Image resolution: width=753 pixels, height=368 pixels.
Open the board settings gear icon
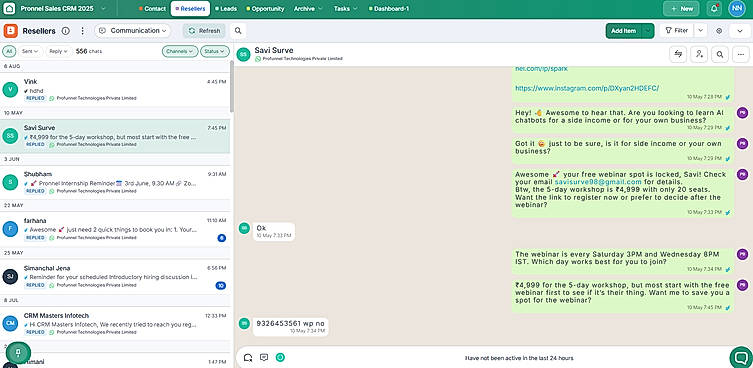pos(719,31)
